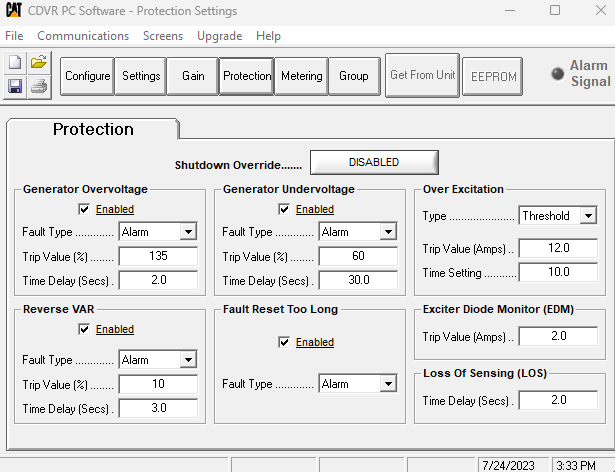Click the Shutdown Override DISABLED button

pos(374,162)
